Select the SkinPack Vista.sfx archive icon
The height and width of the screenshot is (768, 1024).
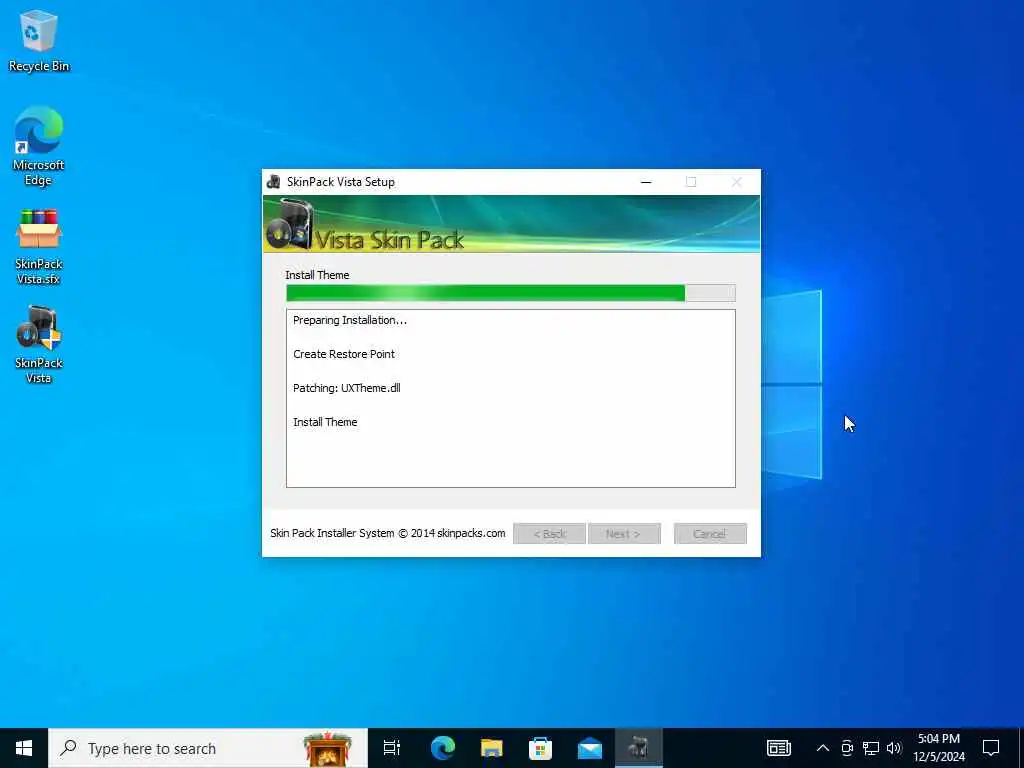point(39,246)
